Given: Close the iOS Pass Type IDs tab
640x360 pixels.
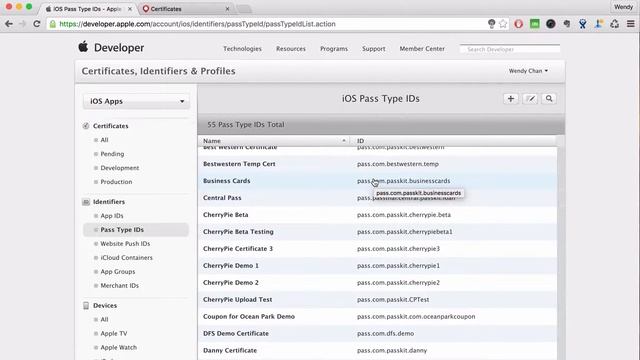Looking at the screenshot, I should click(x=130, y=9).
